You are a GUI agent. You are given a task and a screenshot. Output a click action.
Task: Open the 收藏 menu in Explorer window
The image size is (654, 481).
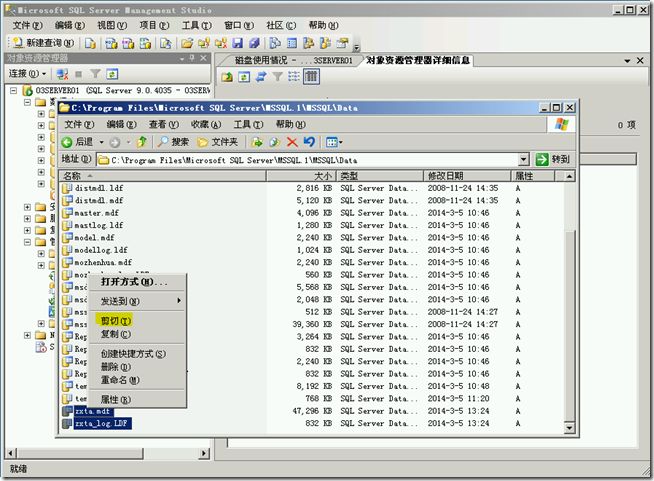(206, 124)
